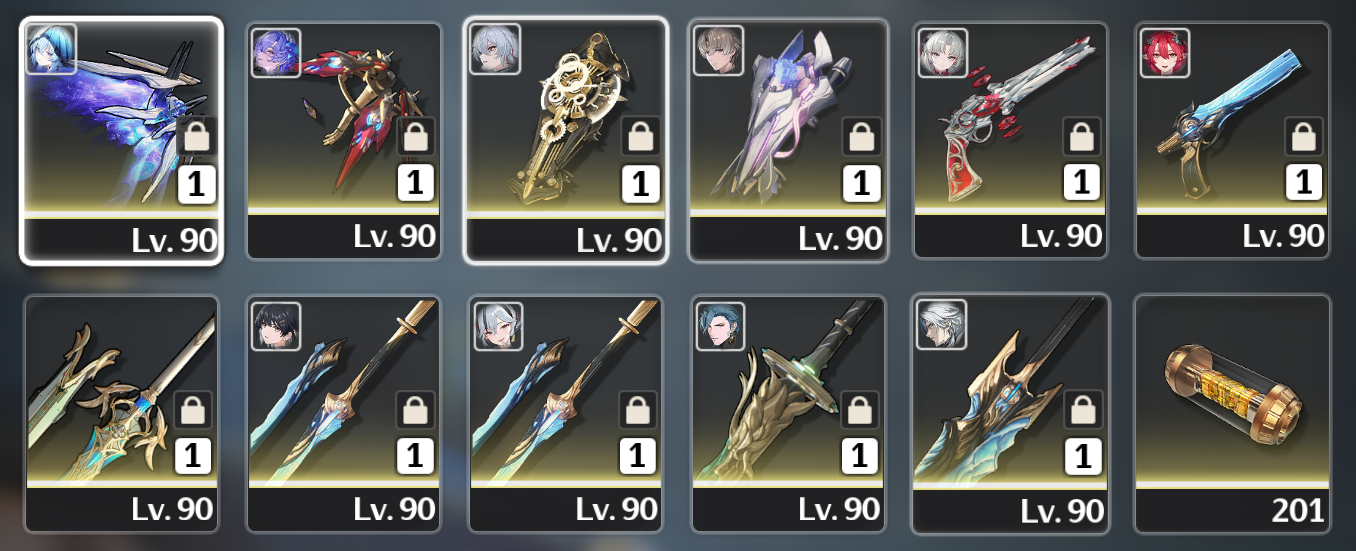1356x551 pixels.
Task: Select the green and gold broadblade card
Action: pyautogui.click(x=789, y=413)
